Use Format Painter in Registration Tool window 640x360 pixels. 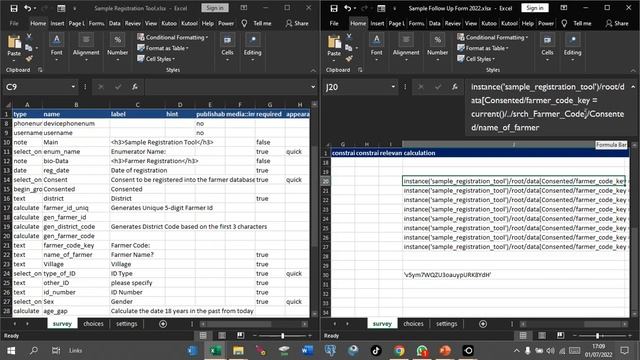(x=29, y=59)
